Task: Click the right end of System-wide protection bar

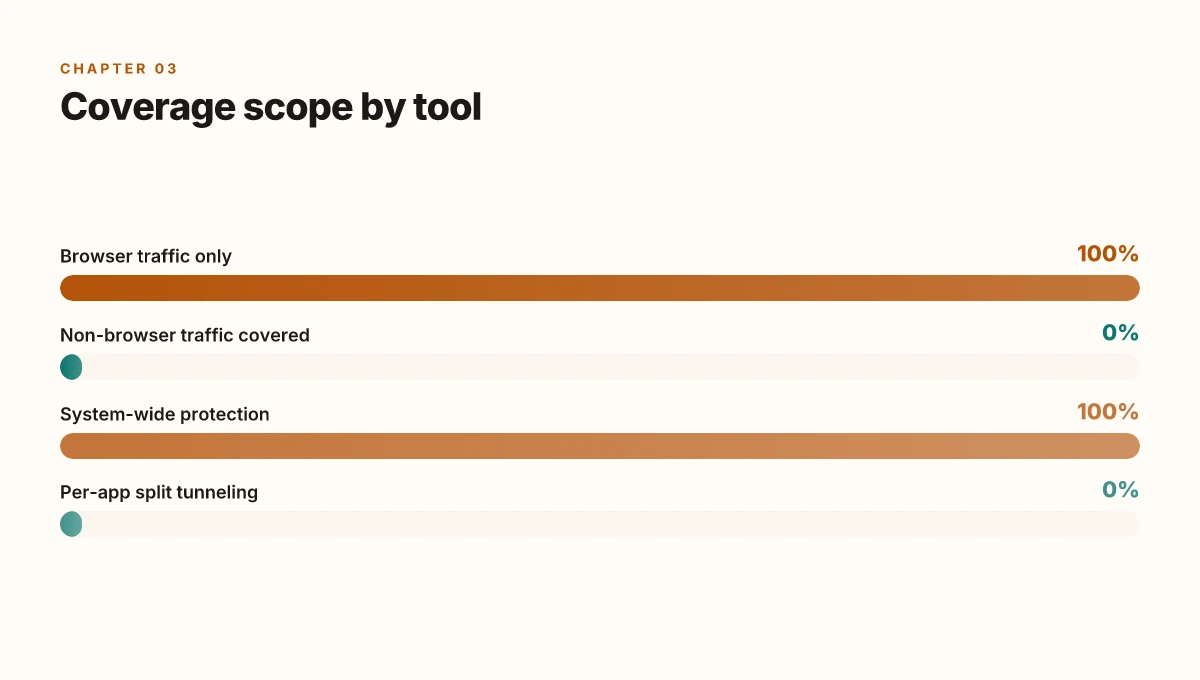Action: [1130, 446]
